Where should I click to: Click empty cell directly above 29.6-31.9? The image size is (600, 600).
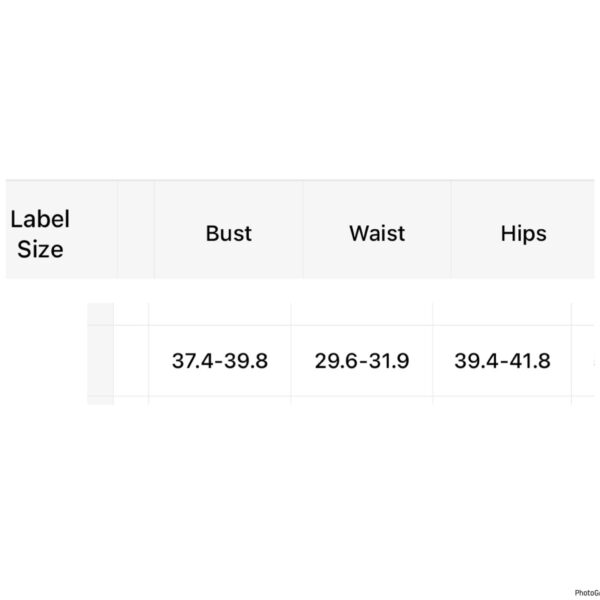click(361, 314)
